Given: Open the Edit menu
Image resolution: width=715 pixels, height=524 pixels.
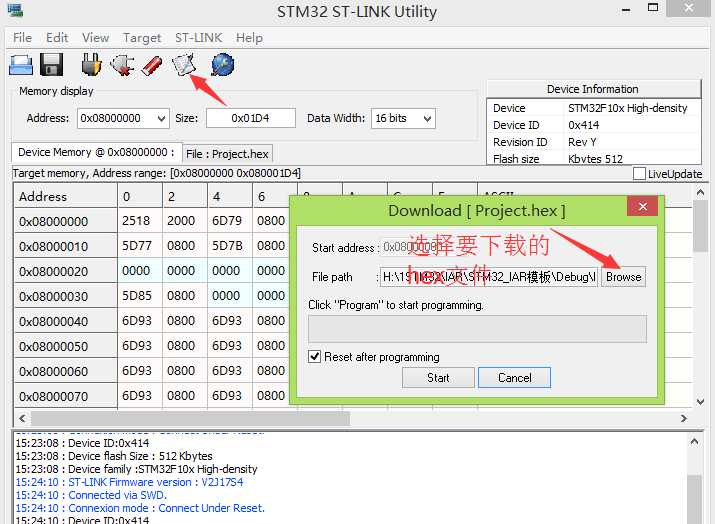Looking at the screenshot, I should click(x=57, y=38).
